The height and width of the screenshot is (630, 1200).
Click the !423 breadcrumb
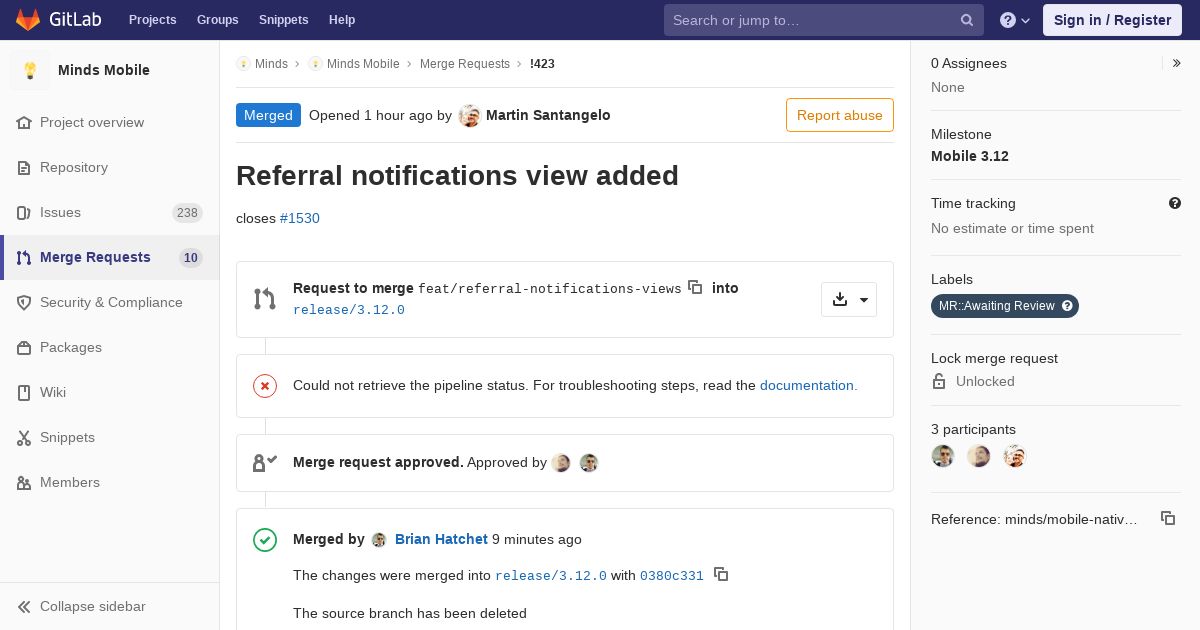pos(542,63)
